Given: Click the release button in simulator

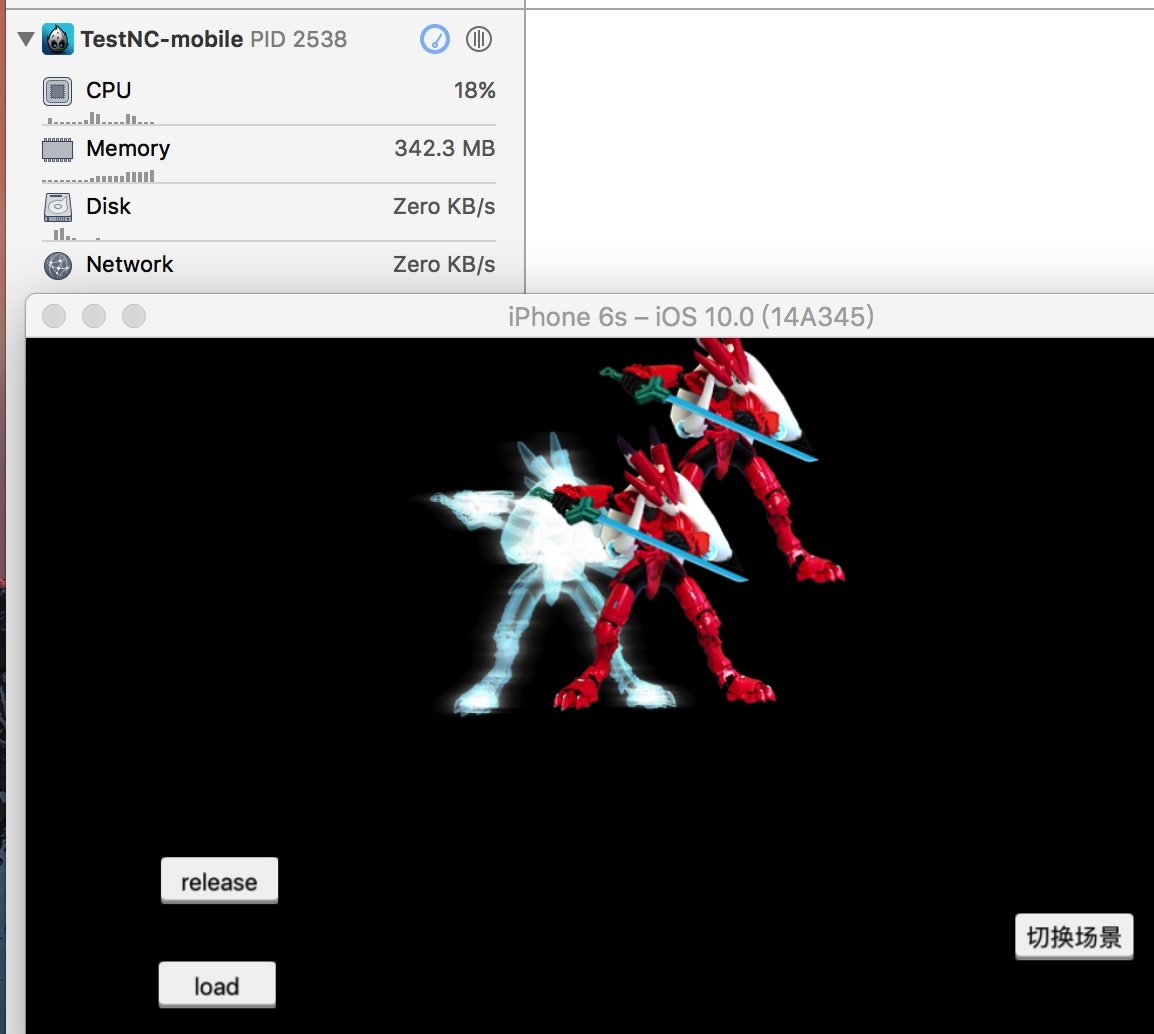Looking at the screenshot, I should pyautogui.click(x=219, y=880).
